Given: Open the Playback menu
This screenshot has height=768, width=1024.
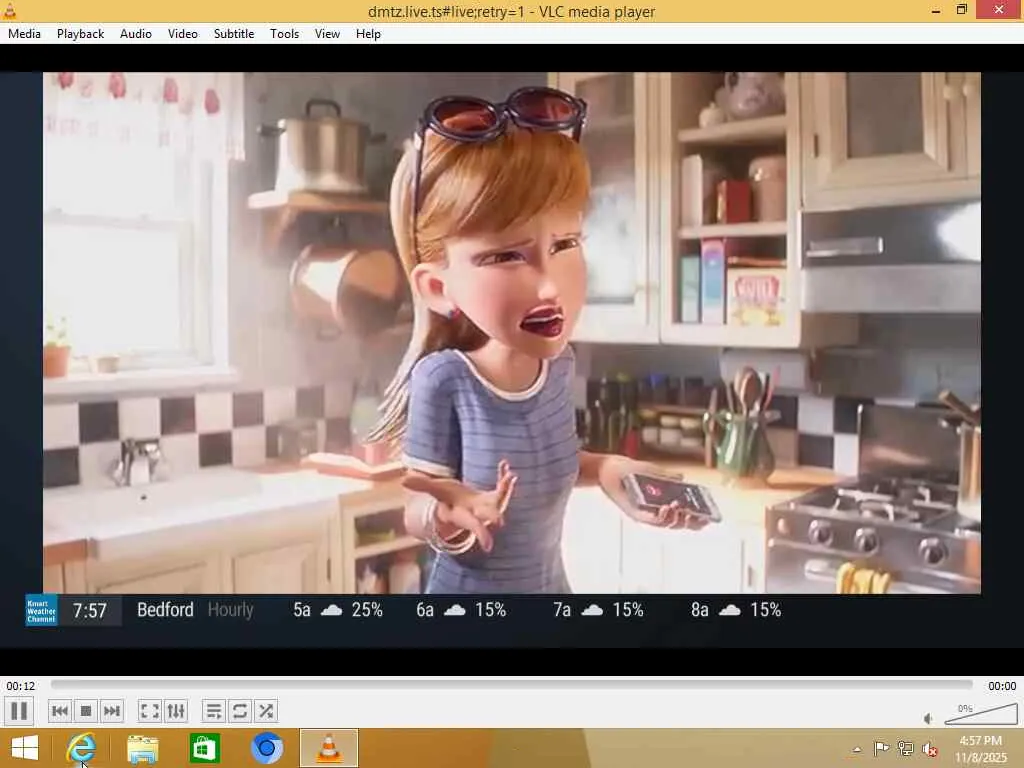Looking at the screenshot, I should pyautogui.click(x=80, y=34).
